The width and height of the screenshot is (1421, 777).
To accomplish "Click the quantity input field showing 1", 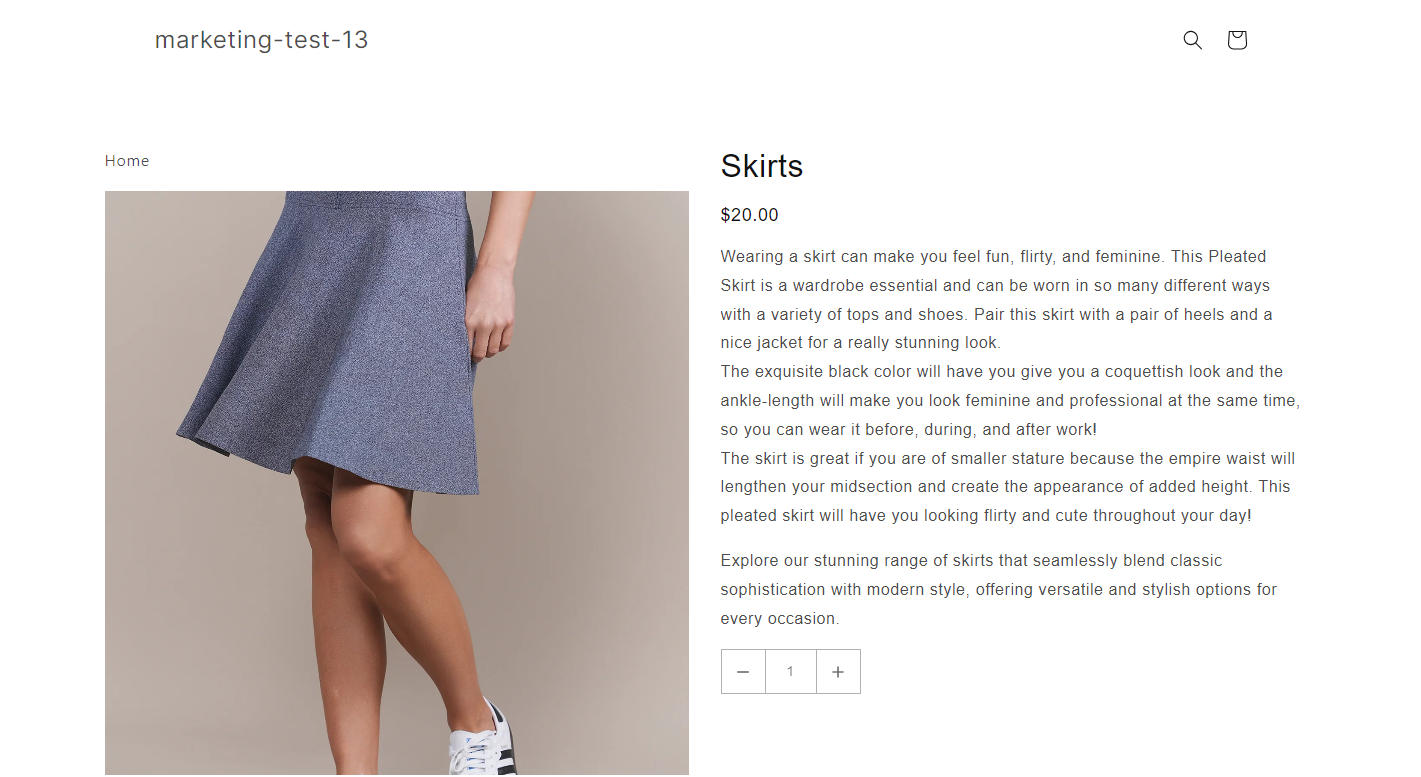I will coord(790,672).
